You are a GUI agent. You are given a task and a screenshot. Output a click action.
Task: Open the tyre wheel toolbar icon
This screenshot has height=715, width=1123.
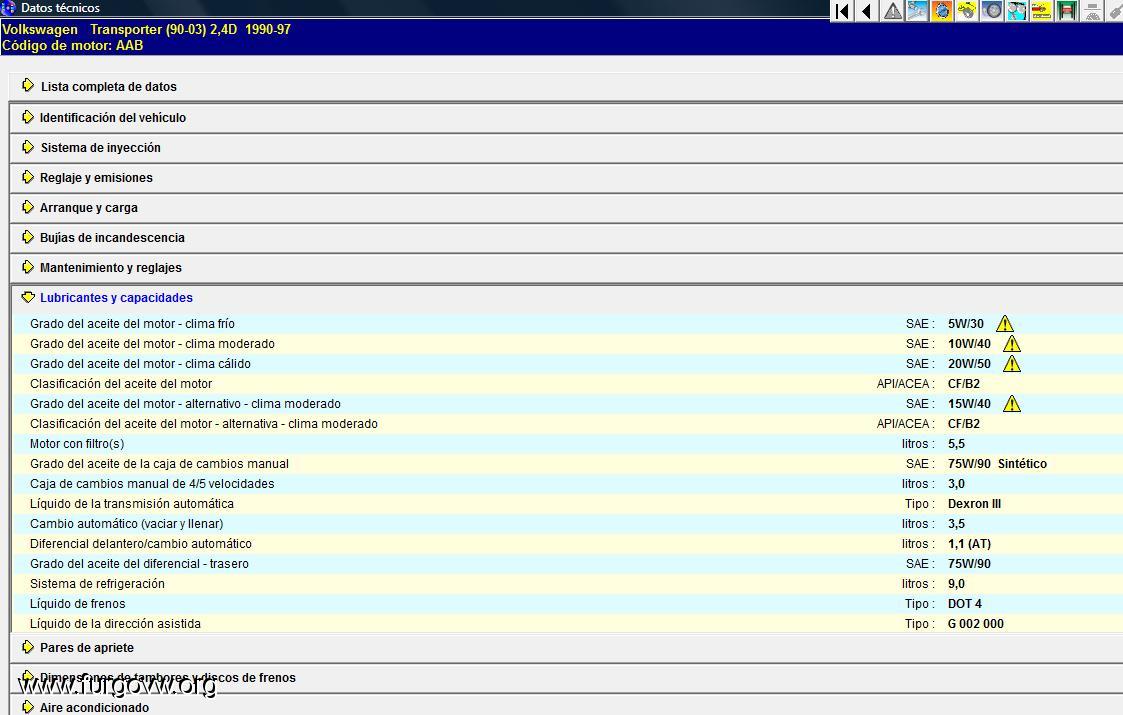(x=992, y=11)
